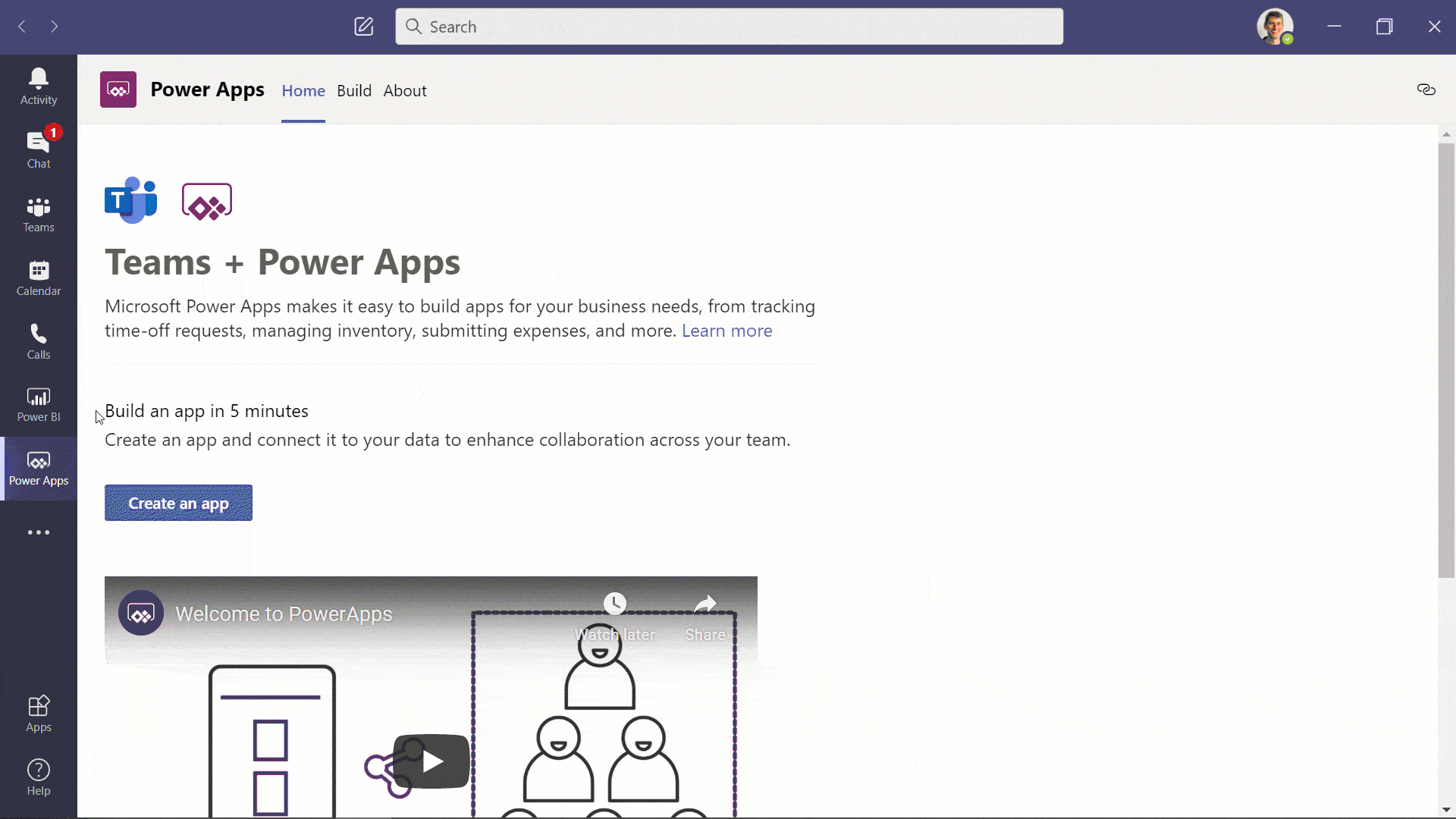The width and height of the screenshot is (1456, 819).
Task: Switch to the Build tab
Action: click(x=353, y=90)
